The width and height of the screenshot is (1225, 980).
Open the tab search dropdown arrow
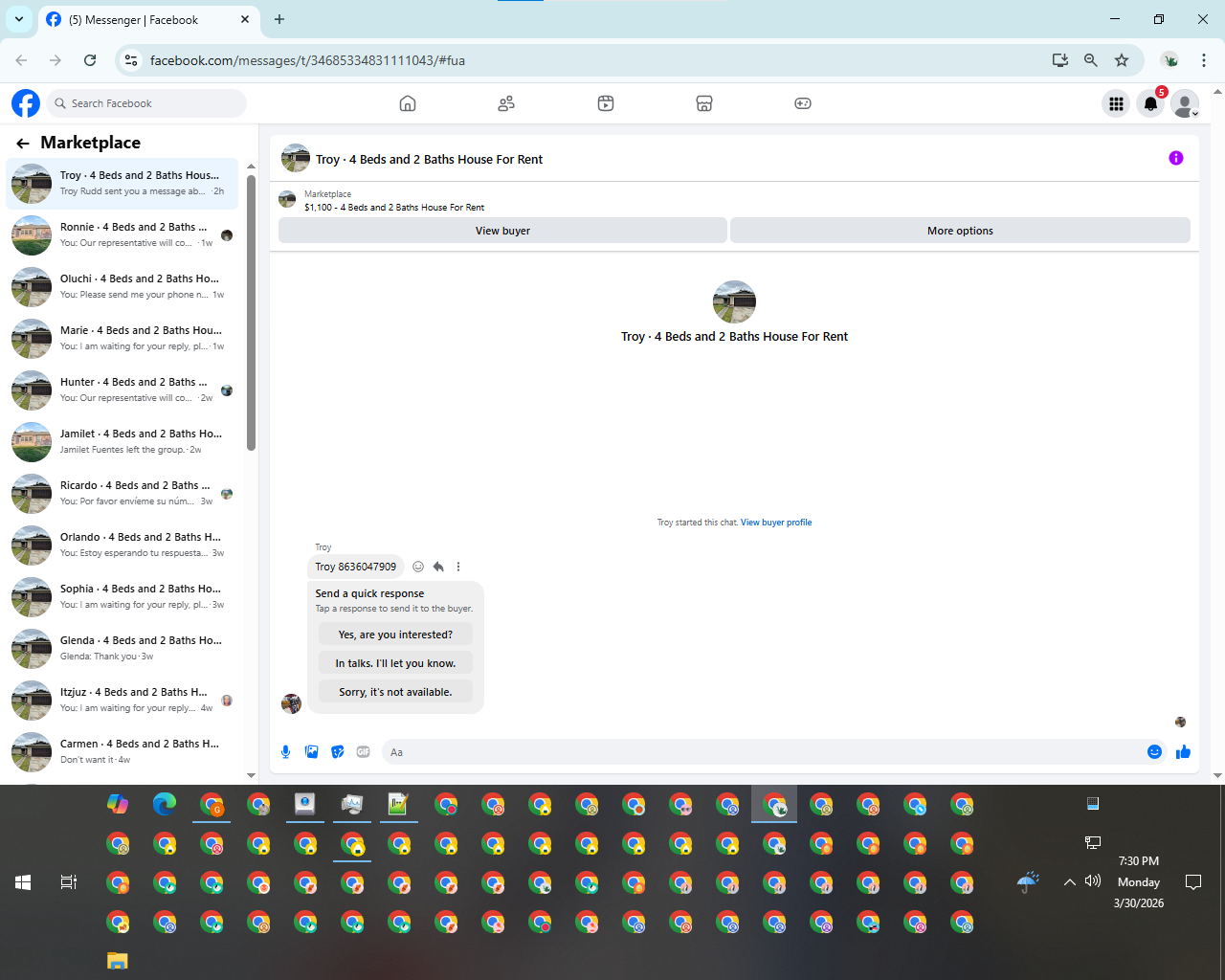(19, 19)
